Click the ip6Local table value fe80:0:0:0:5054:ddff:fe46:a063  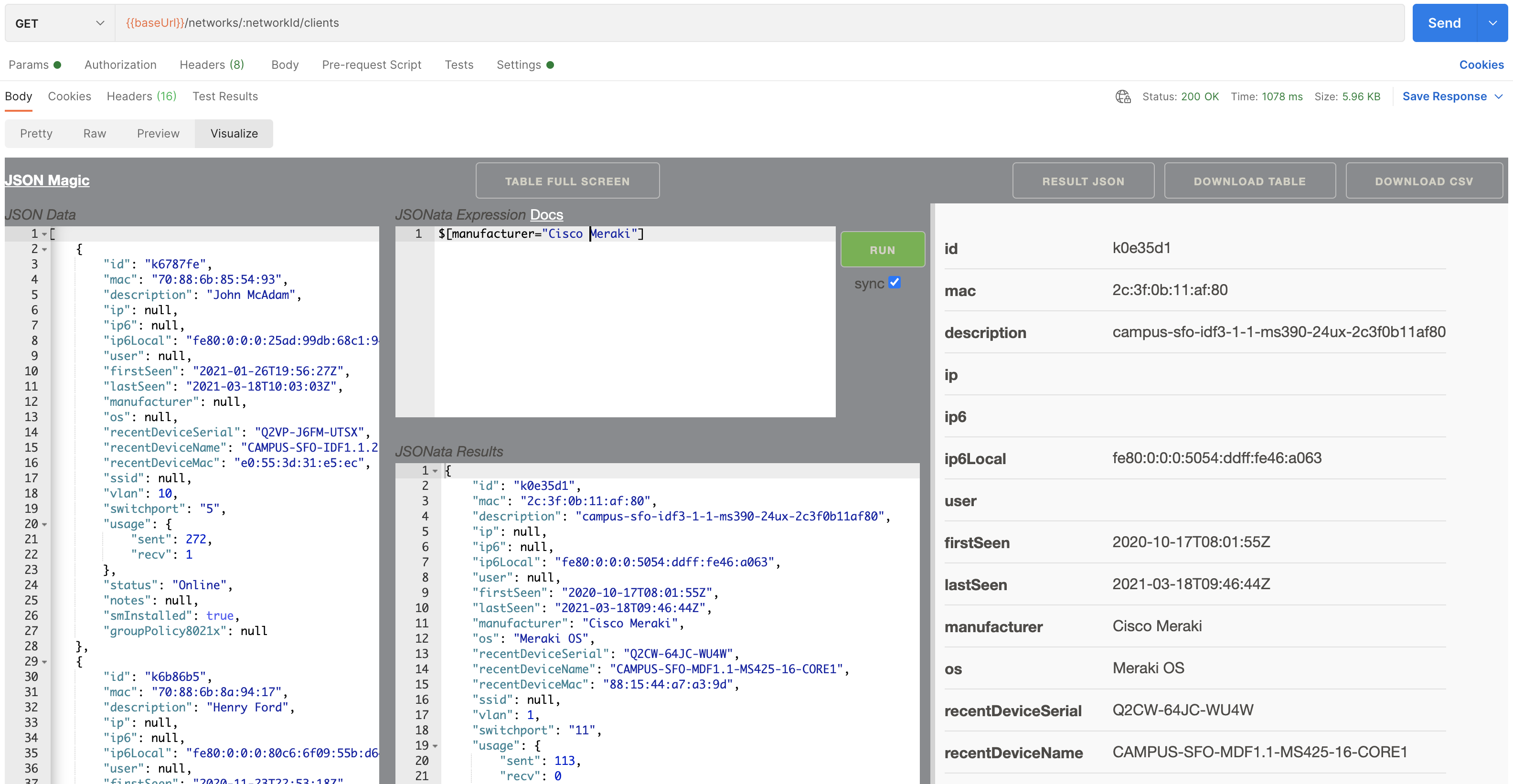(x=1216, y=458)
